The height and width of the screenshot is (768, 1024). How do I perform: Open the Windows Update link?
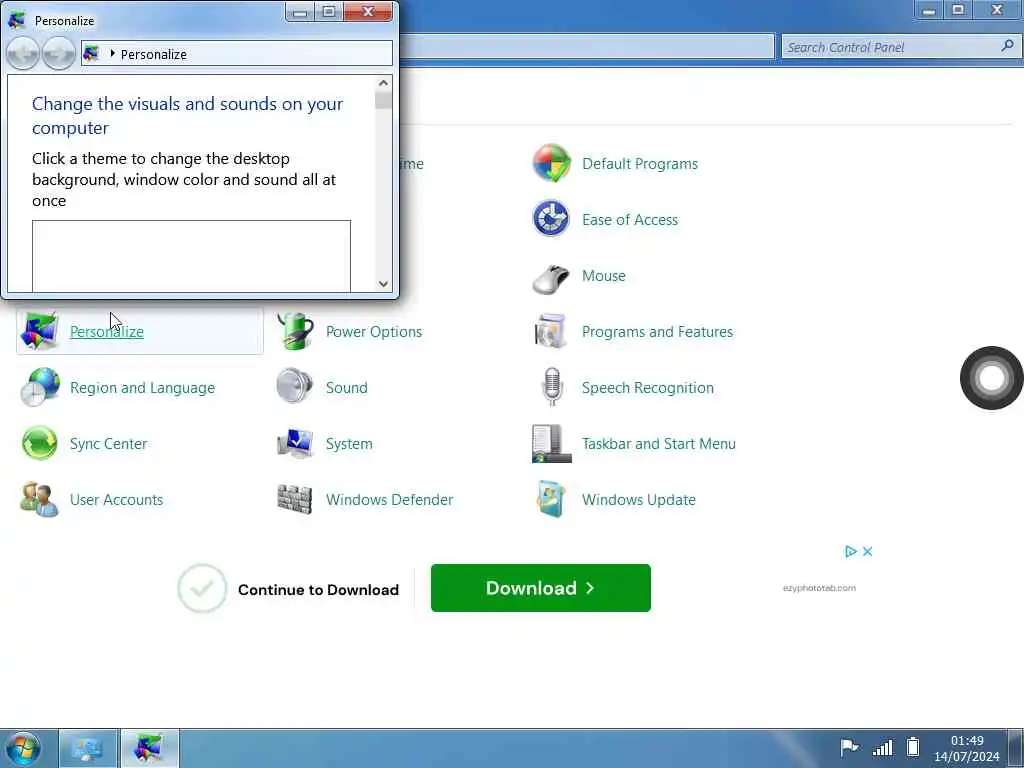(638, 500)
